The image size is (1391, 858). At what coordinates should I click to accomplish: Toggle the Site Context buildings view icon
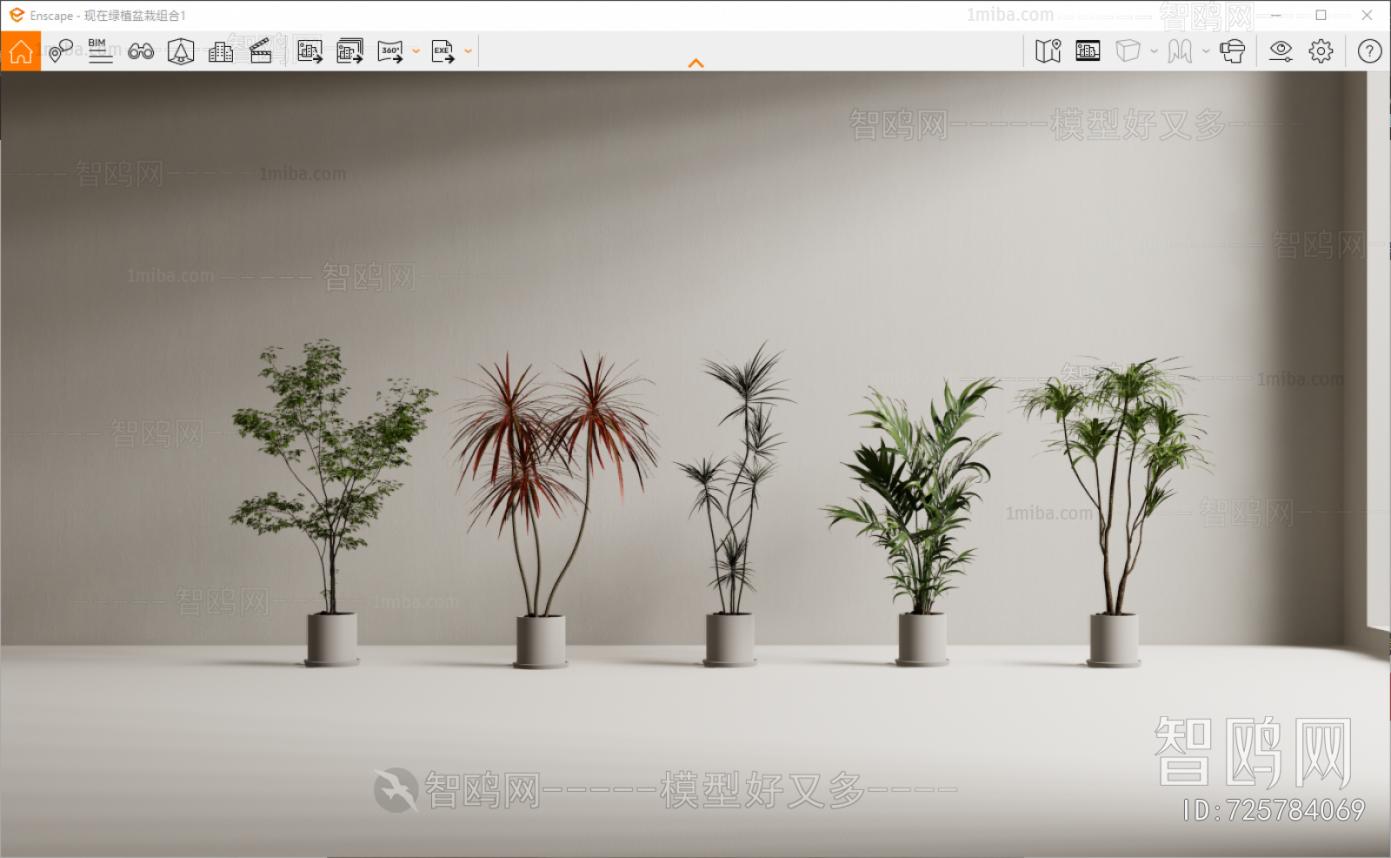click(1088, 51)
